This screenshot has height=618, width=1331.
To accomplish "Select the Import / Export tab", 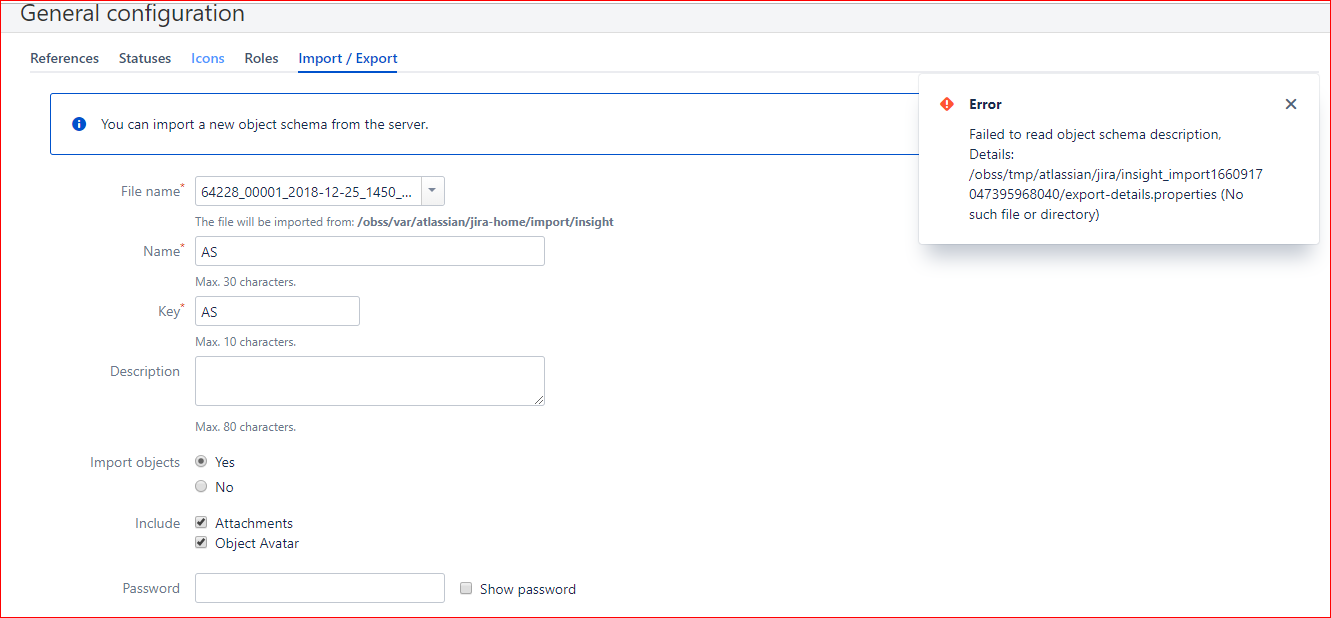I will pos(348,58).
